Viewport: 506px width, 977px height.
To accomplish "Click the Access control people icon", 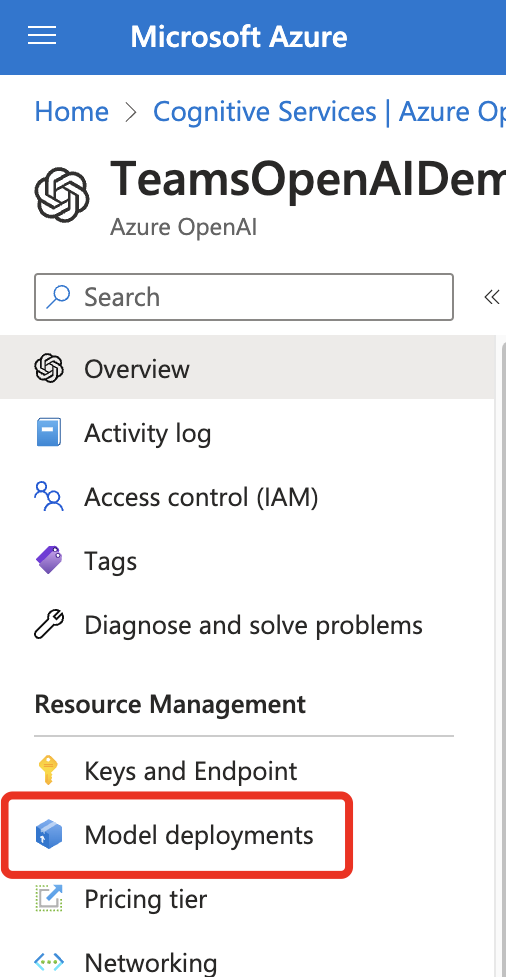I will coord(49,497).
